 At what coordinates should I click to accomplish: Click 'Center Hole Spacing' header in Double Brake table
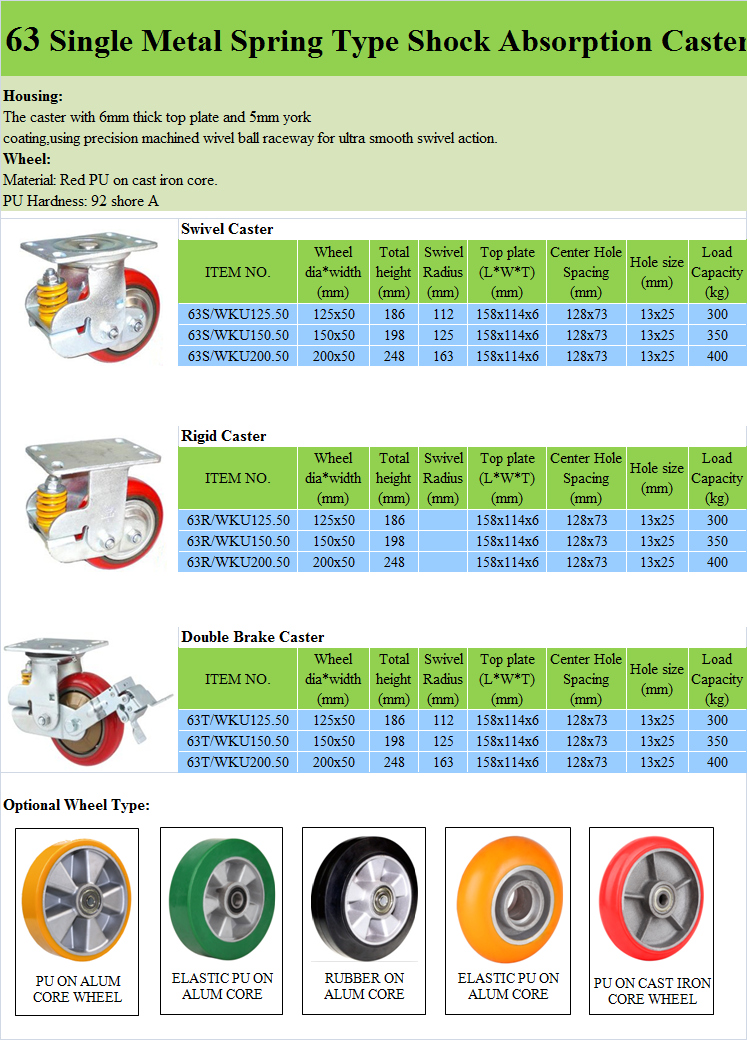pos(586,679)
